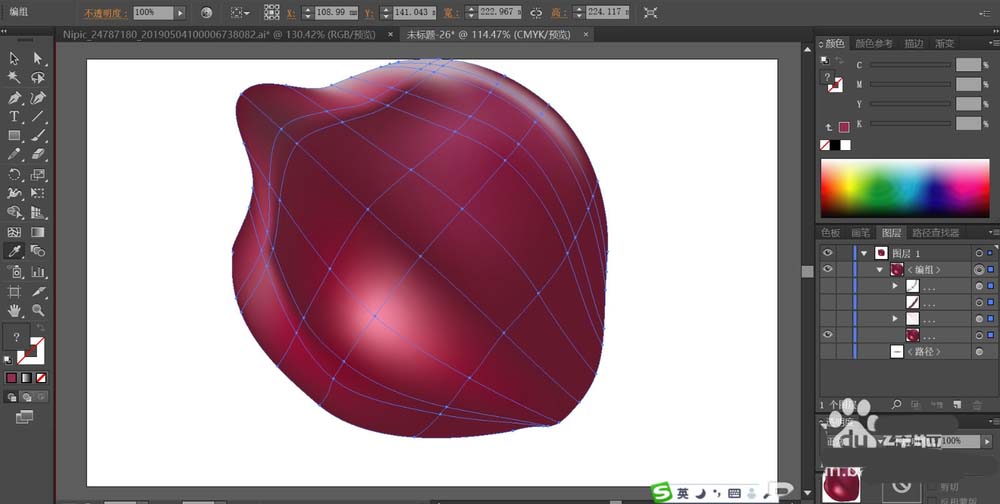Screen dimensions: 1000x504
Task: Switch to the 渐变 tab
Action: (x=945, y=43)
